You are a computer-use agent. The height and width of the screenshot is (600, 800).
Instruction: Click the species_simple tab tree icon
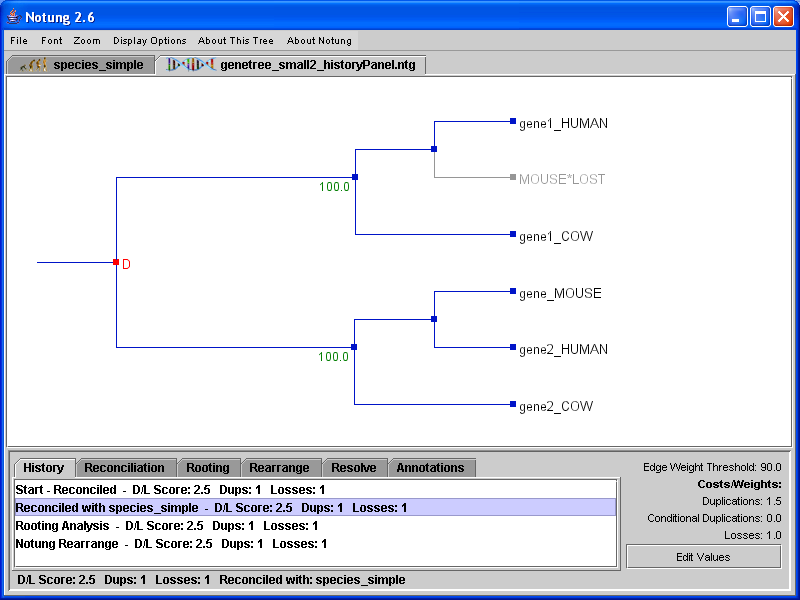[x=33, y=65]
